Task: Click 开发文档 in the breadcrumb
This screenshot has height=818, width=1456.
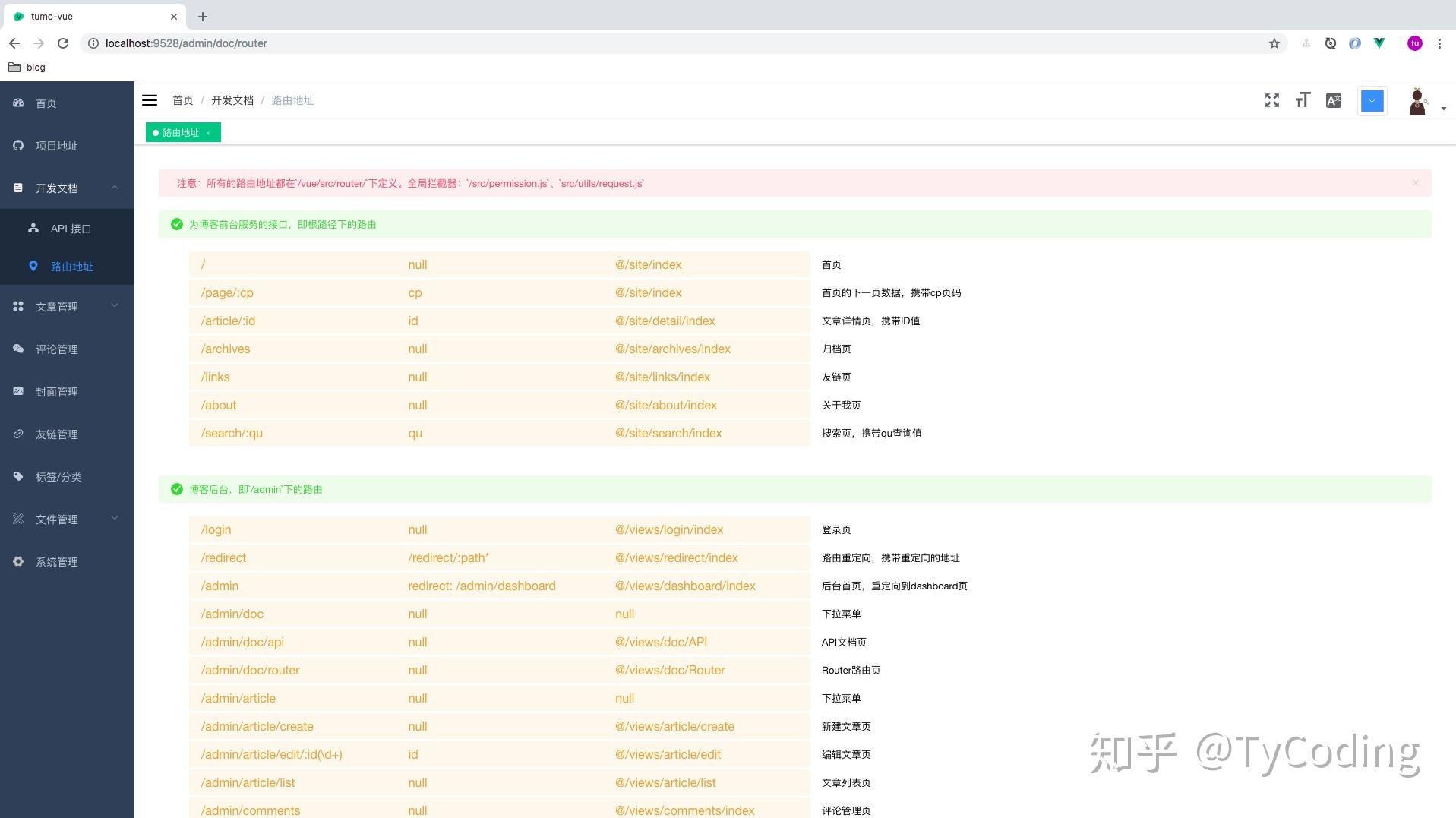Action: pos(232,99)
